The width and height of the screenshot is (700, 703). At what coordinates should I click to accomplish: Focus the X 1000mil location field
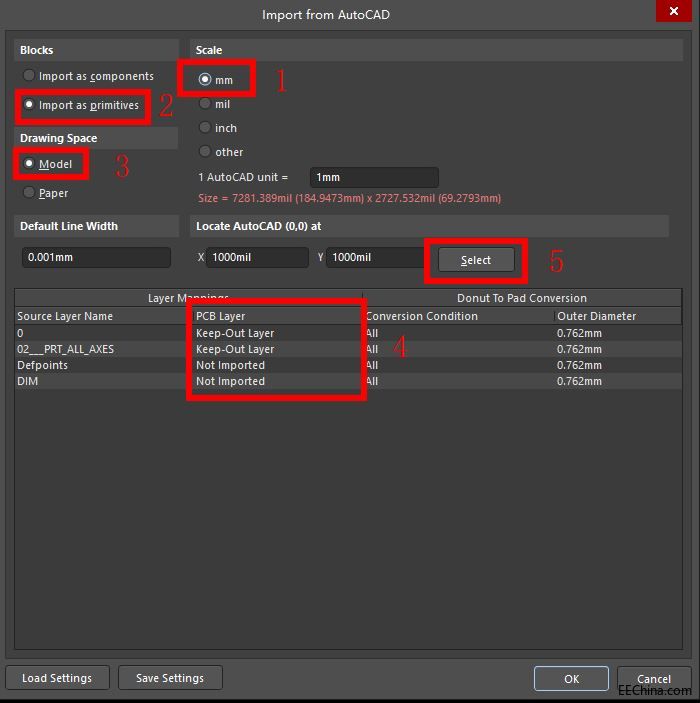point(257,257)
